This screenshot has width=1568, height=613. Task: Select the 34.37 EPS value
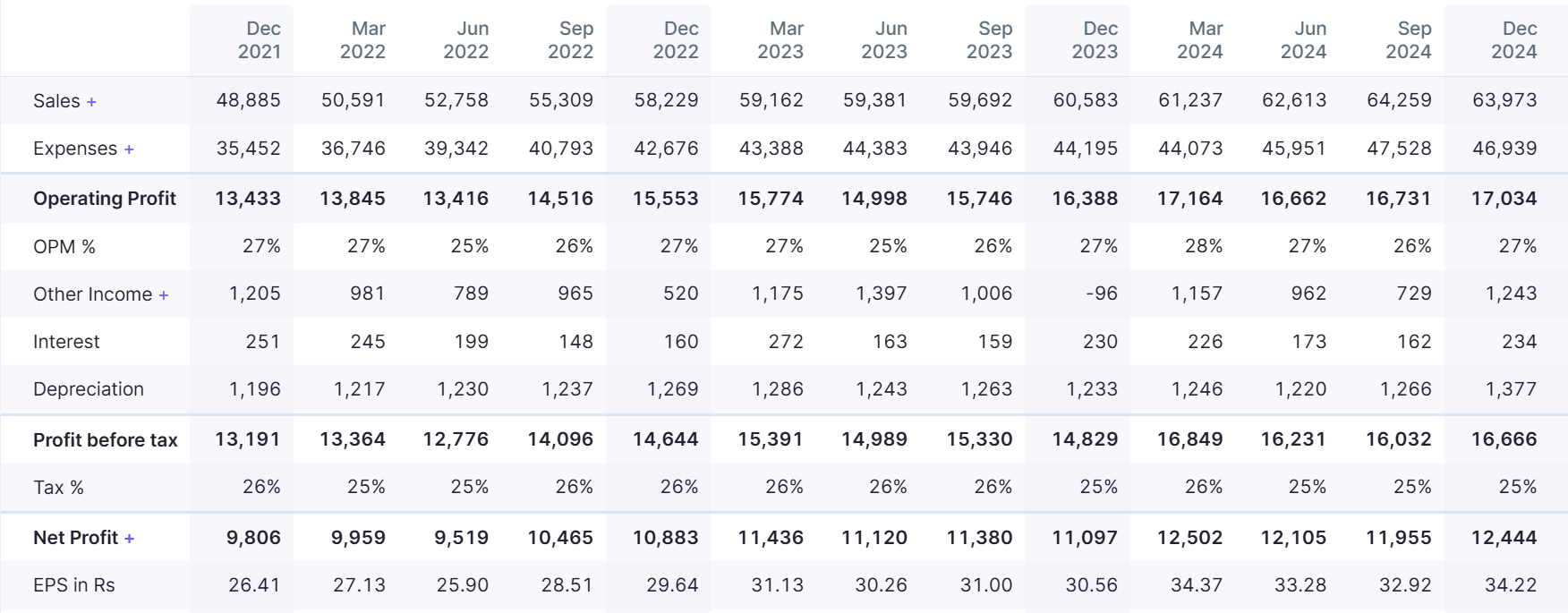tap(1197, 585)
